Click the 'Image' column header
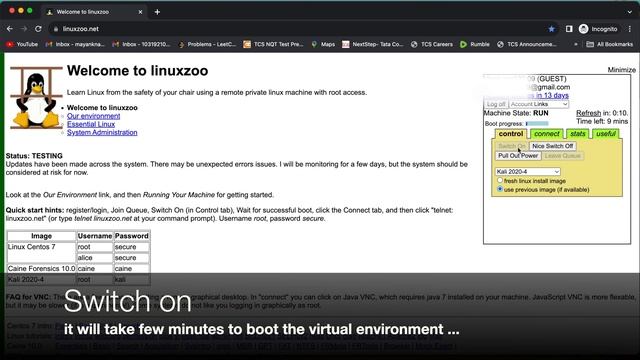This screenshot has height=360, width=640. point(42,236)
